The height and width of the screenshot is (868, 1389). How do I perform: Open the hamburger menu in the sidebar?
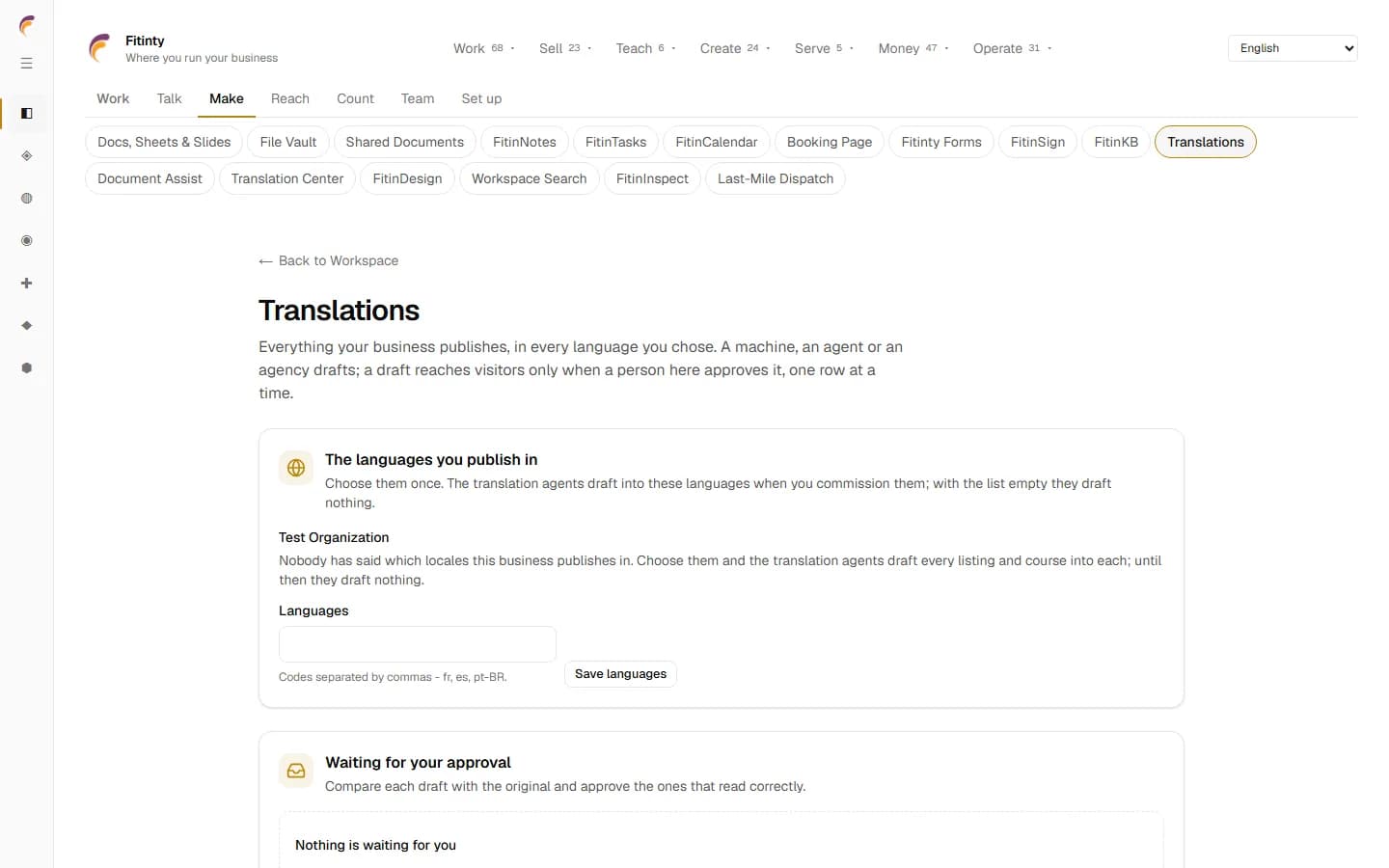click(x=27, y=64)
